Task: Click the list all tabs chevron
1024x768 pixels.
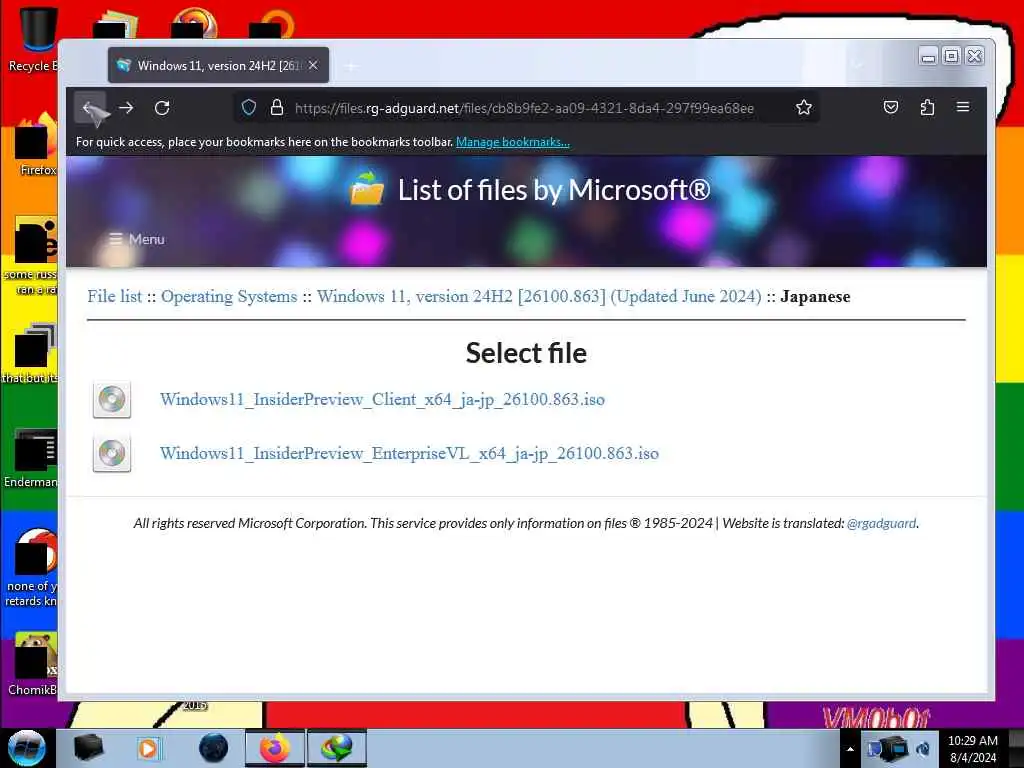Action: tap(857, 65)
